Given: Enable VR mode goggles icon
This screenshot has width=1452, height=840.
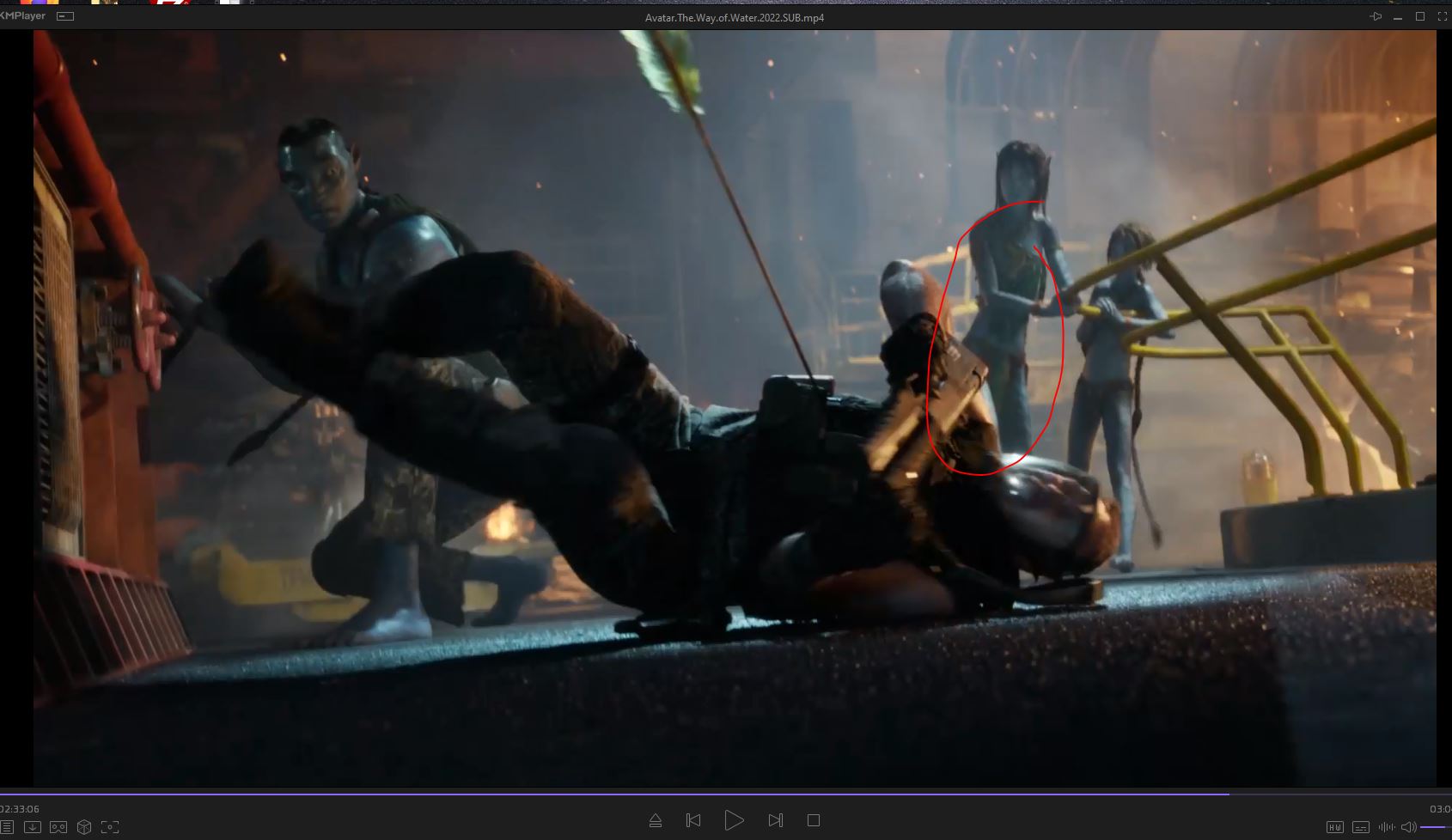Looking at the screenshot, I should [x=58, y=827].
